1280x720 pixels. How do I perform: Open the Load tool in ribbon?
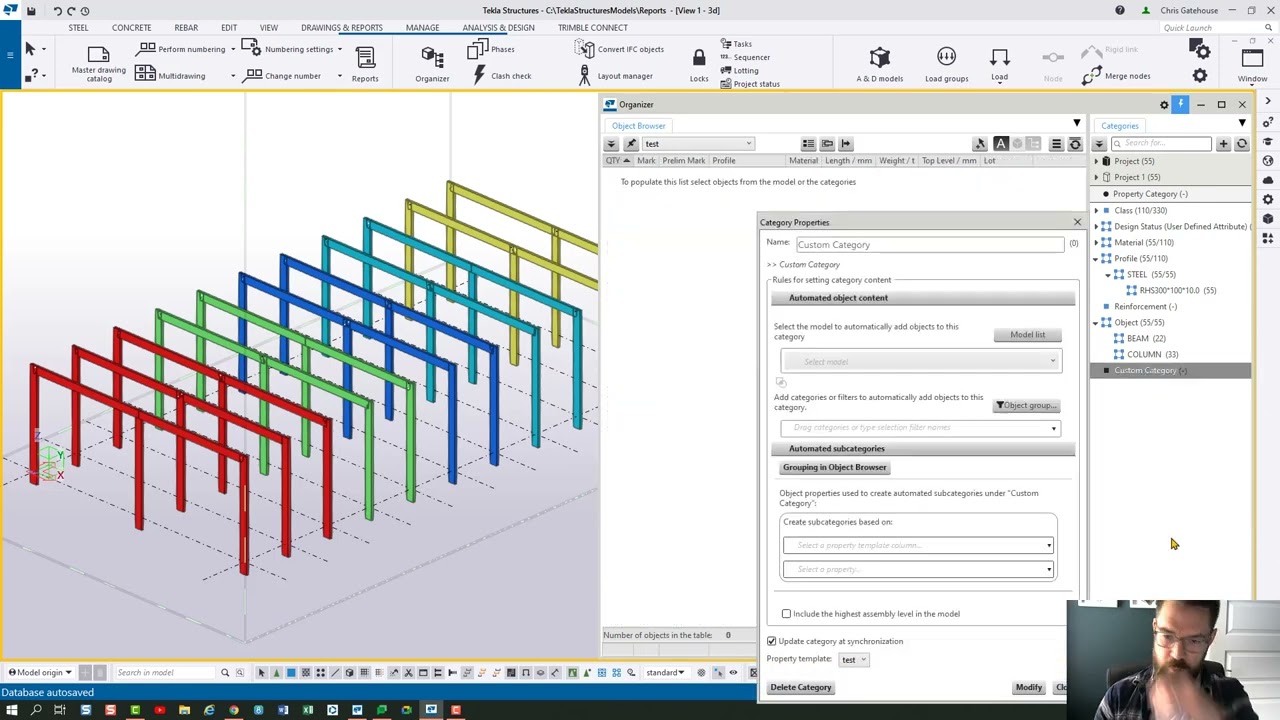pos(999,63)
